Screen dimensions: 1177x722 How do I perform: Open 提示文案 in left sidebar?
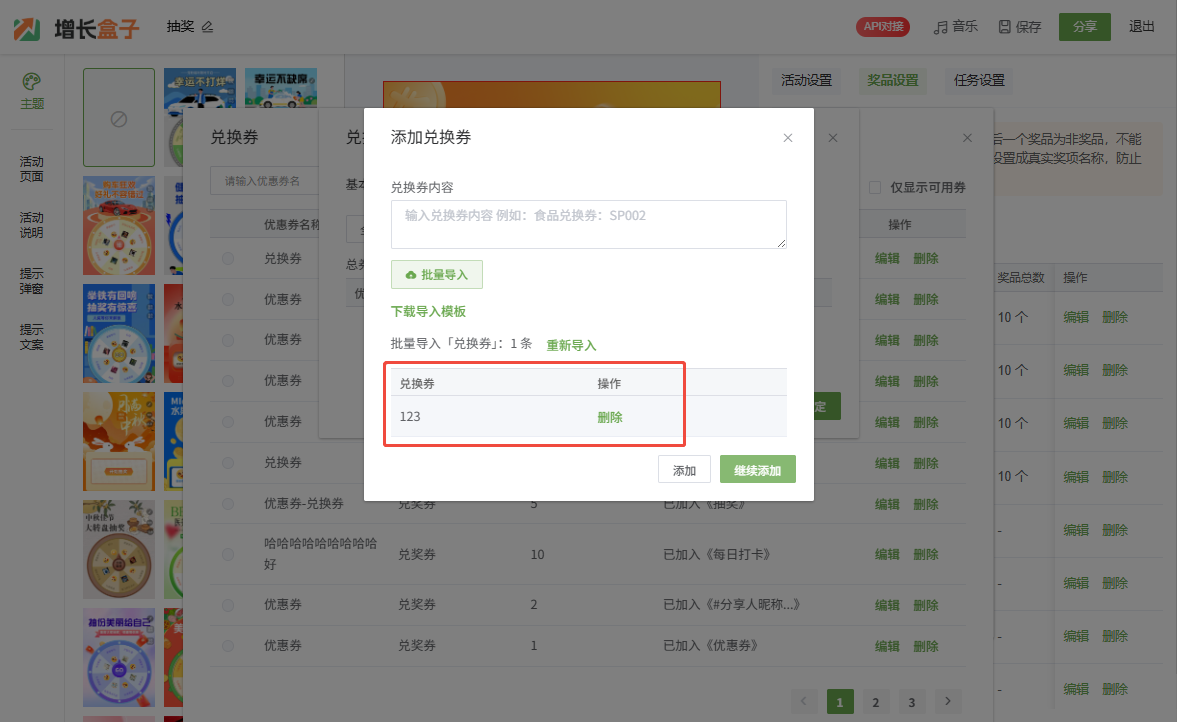point(32,337)
